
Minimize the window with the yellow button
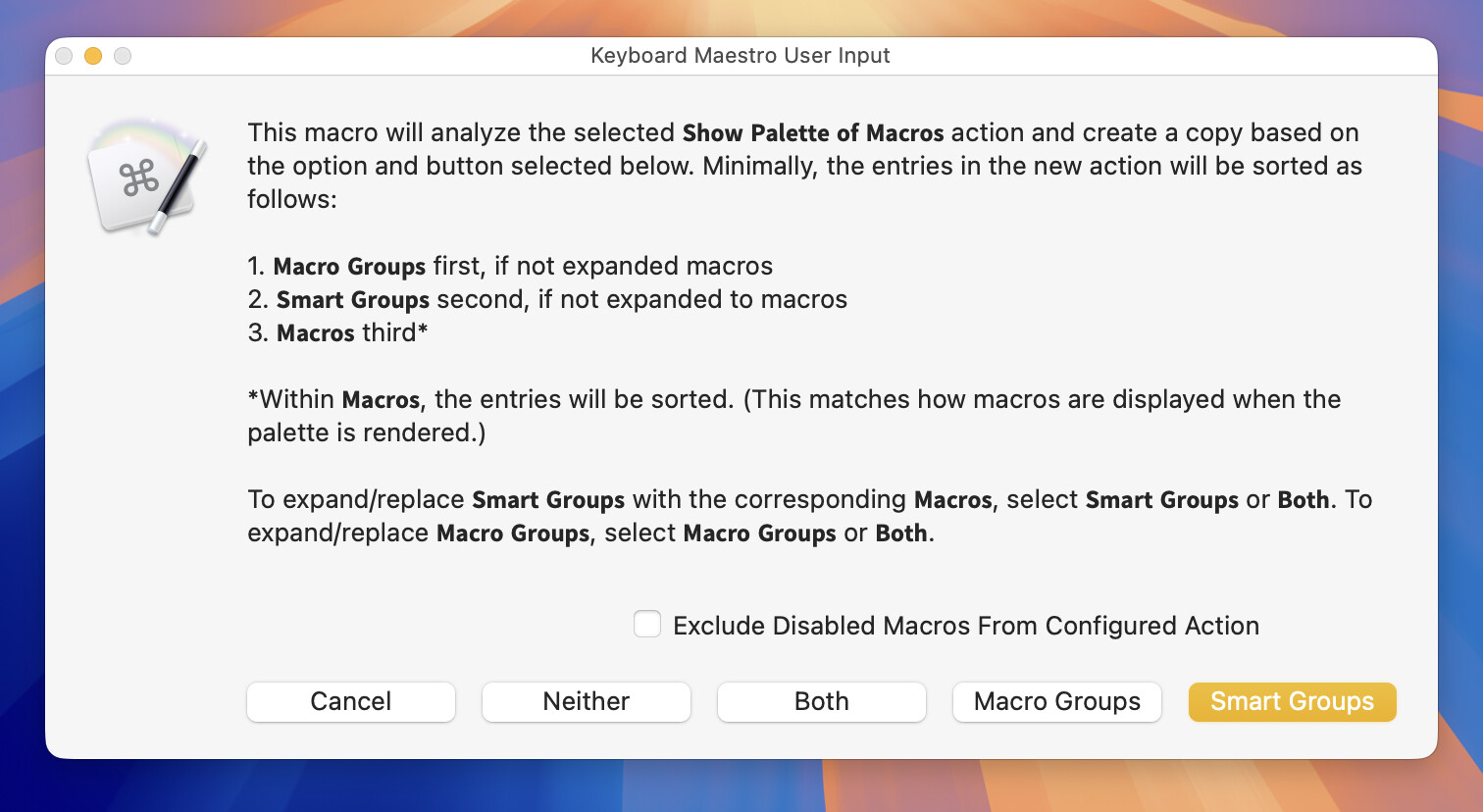coord(93,56)
